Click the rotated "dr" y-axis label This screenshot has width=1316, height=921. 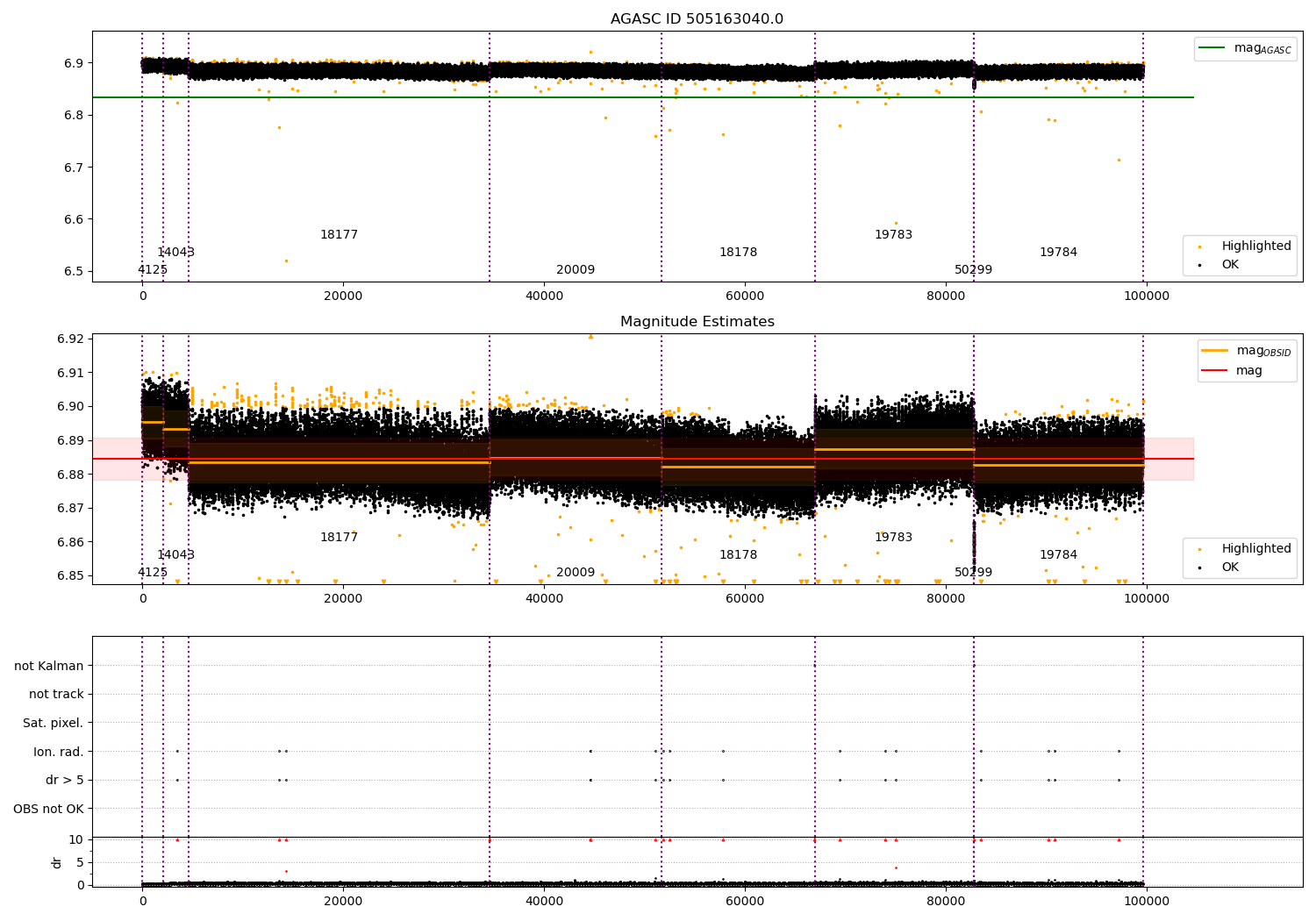(x=57, y=862)
